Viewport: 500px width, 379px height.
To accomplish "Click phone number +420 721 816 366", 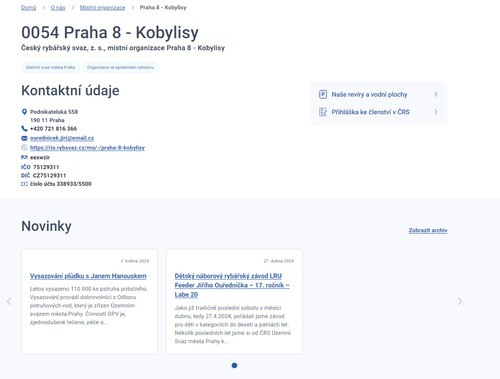I will 53,129.
